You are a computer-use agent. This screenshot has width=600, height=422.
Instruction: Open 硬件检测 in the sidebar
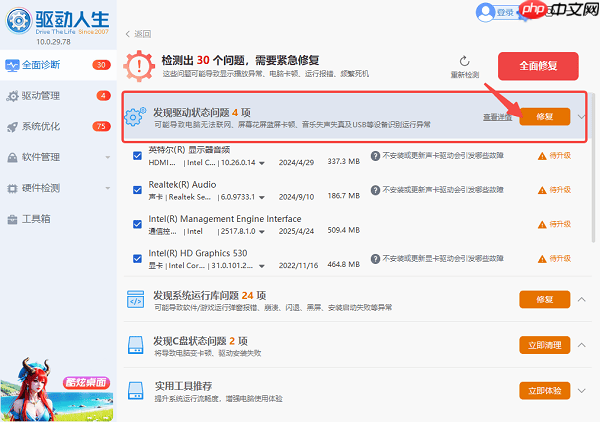58,188
